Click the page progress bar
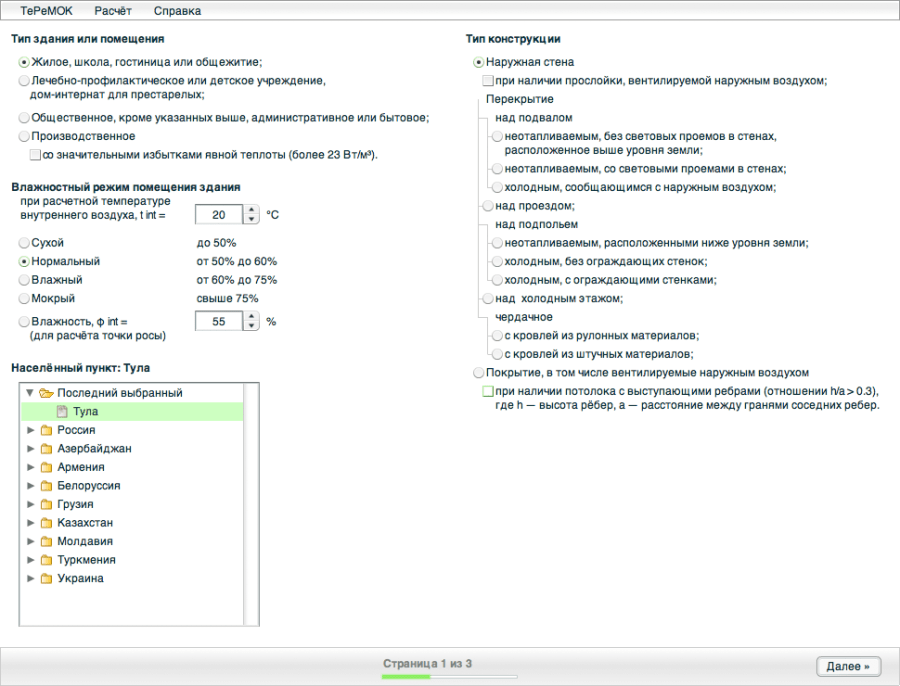The image size is (900, 686). pyautogui.click(x=427, y=677)
